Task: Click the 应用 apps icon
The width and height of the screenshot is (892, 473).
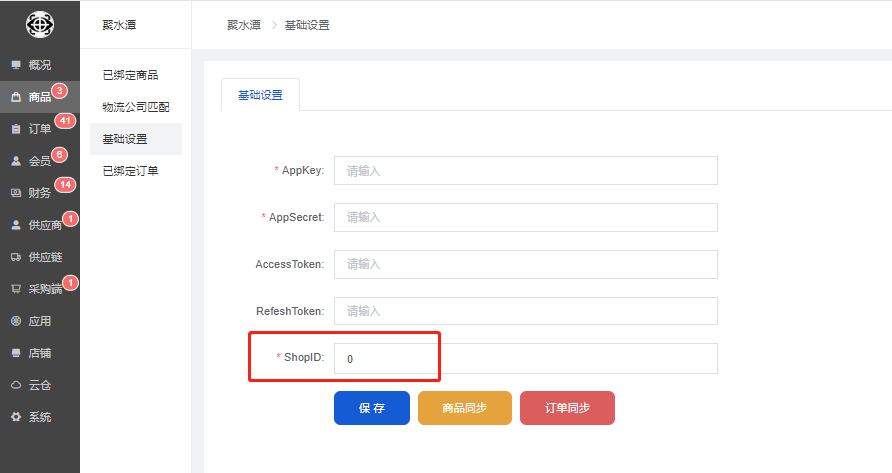Action: click(16, 321)
